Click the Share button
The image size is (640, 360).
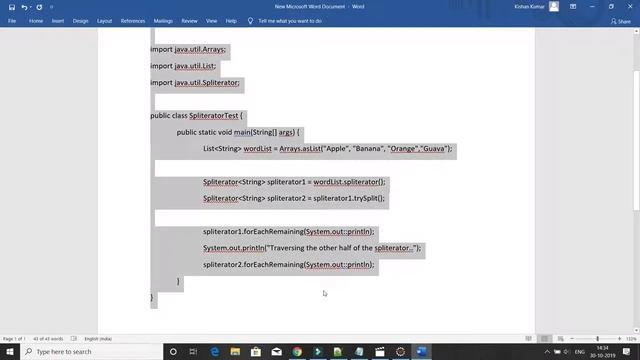pos(621,21)
